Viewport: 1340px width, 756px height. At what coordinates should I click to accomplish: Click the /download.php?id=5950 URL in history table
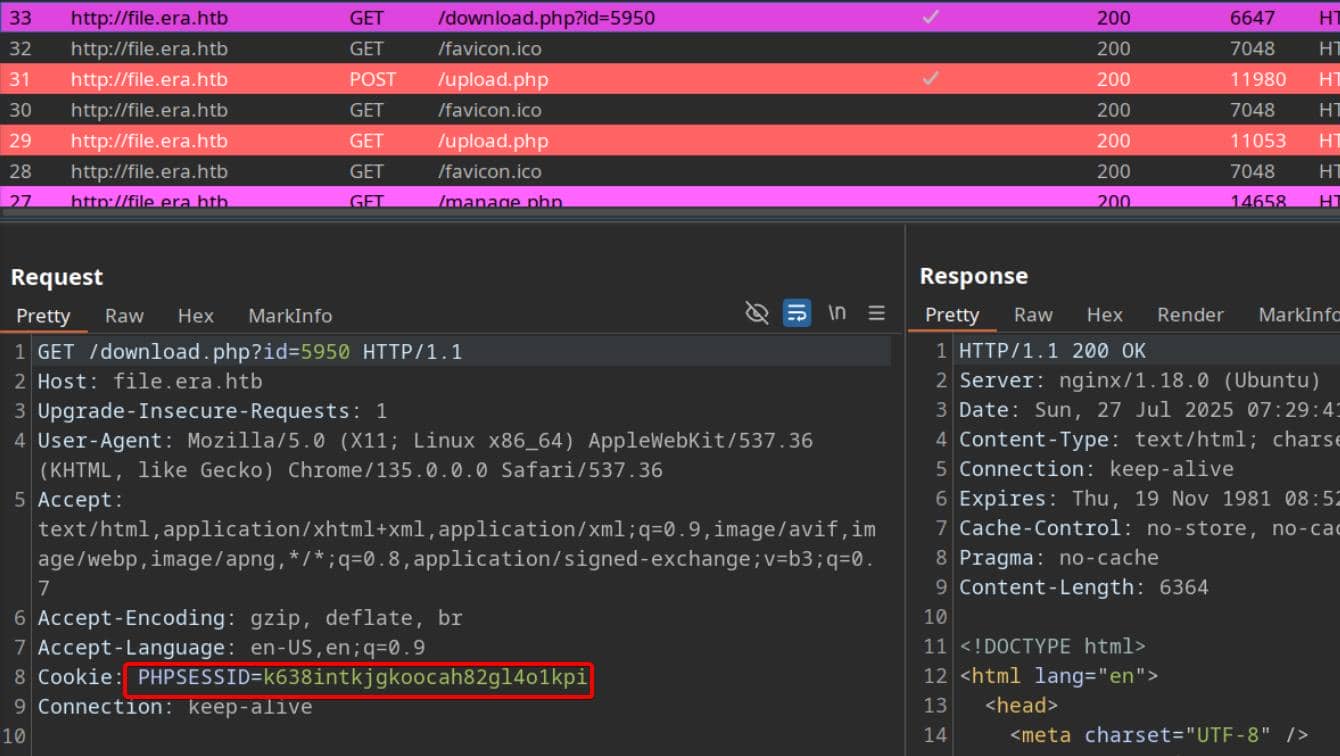click(546, 18)
